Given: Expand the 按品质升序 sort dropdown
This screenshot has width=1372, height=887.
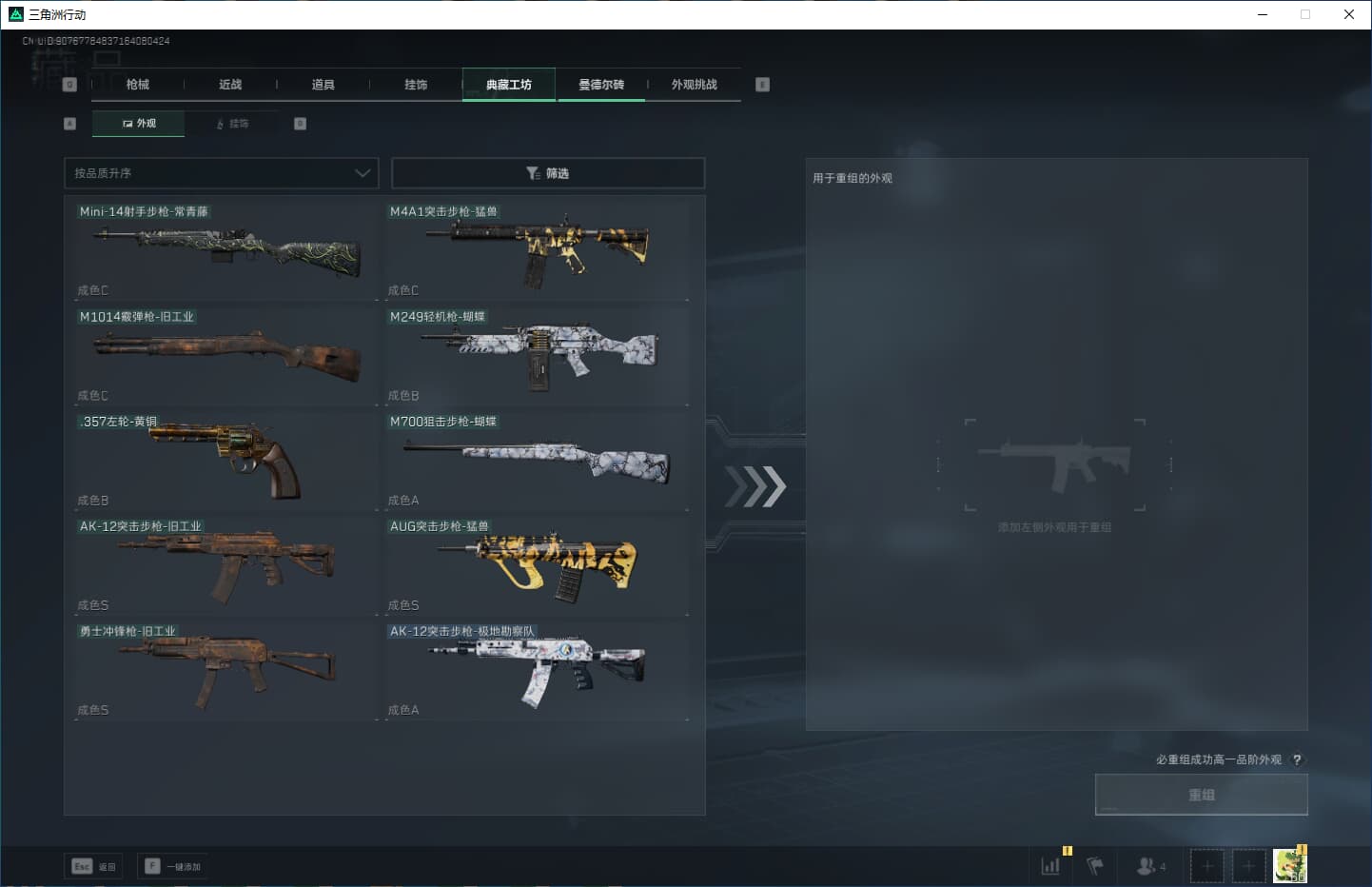Looking at the screenshot, I should point(221,173).
